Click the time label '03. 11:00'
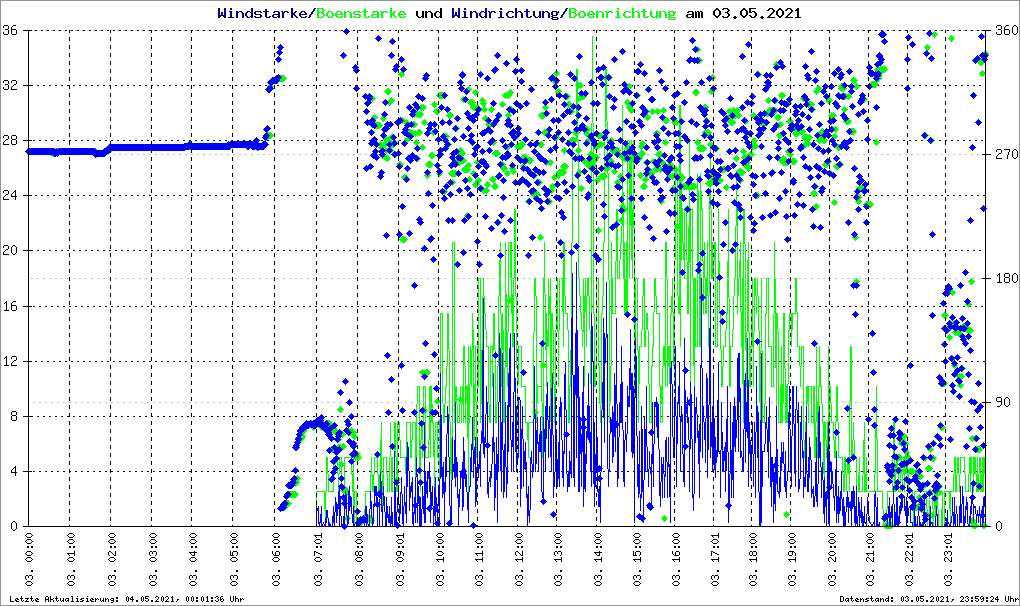This screenshot has height=606, width=1020. [x=479, y=559]
